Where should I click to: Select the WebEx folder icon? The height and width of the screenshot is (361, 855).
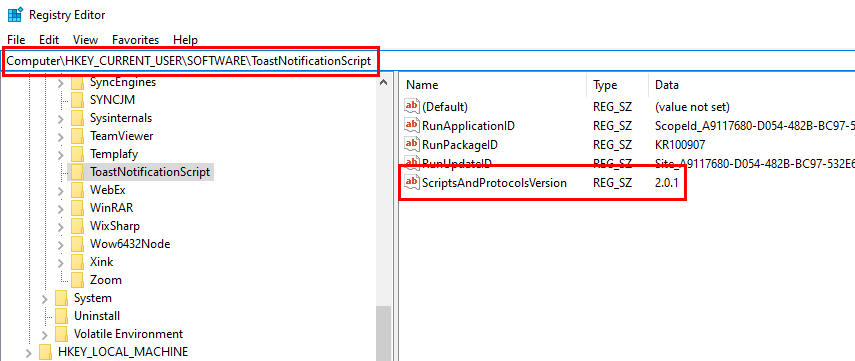click(77, 190)
